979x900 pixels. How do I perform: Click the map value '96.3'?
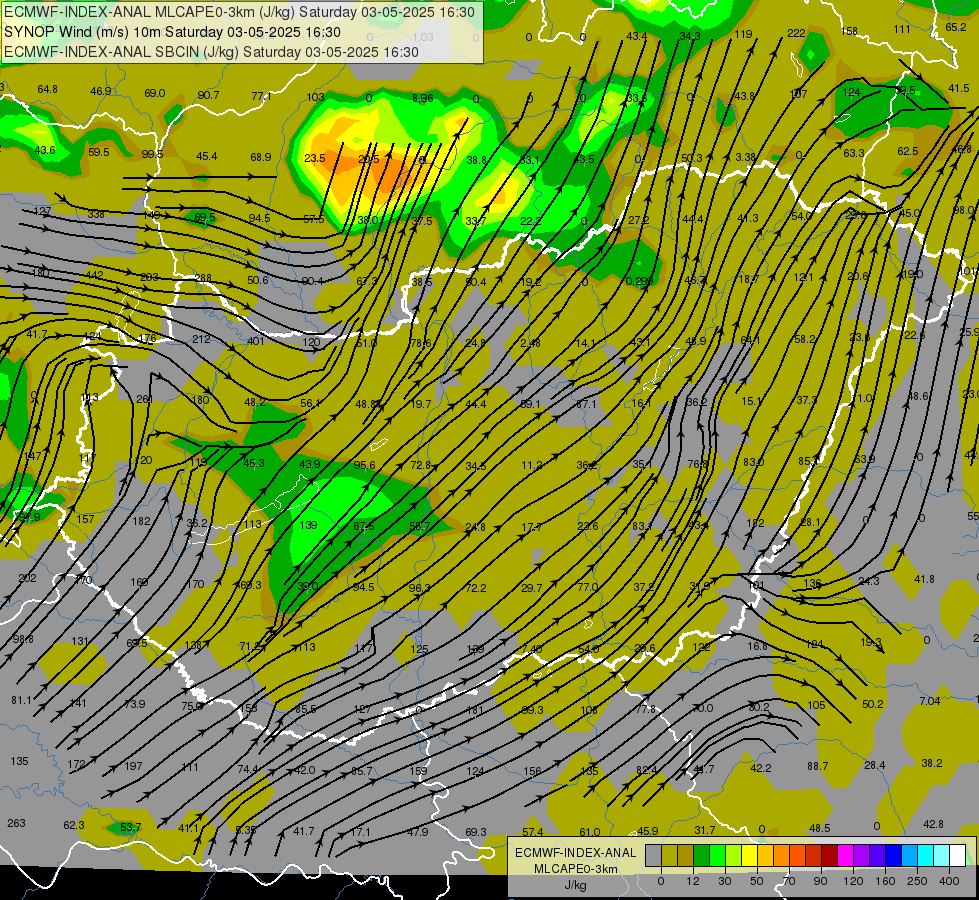(420, 588)
